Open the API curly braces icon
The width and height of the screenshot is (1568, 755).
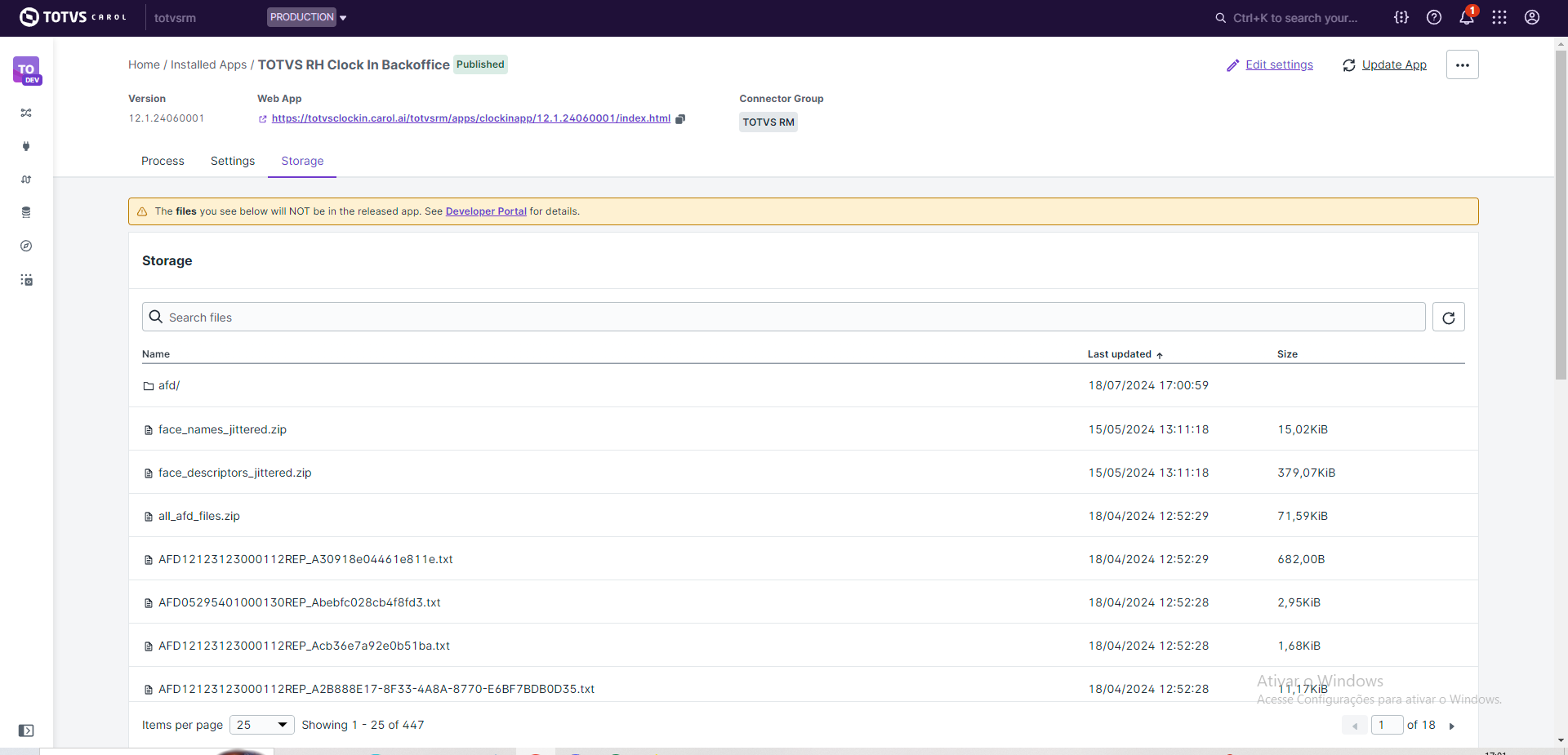point(1401,17)
